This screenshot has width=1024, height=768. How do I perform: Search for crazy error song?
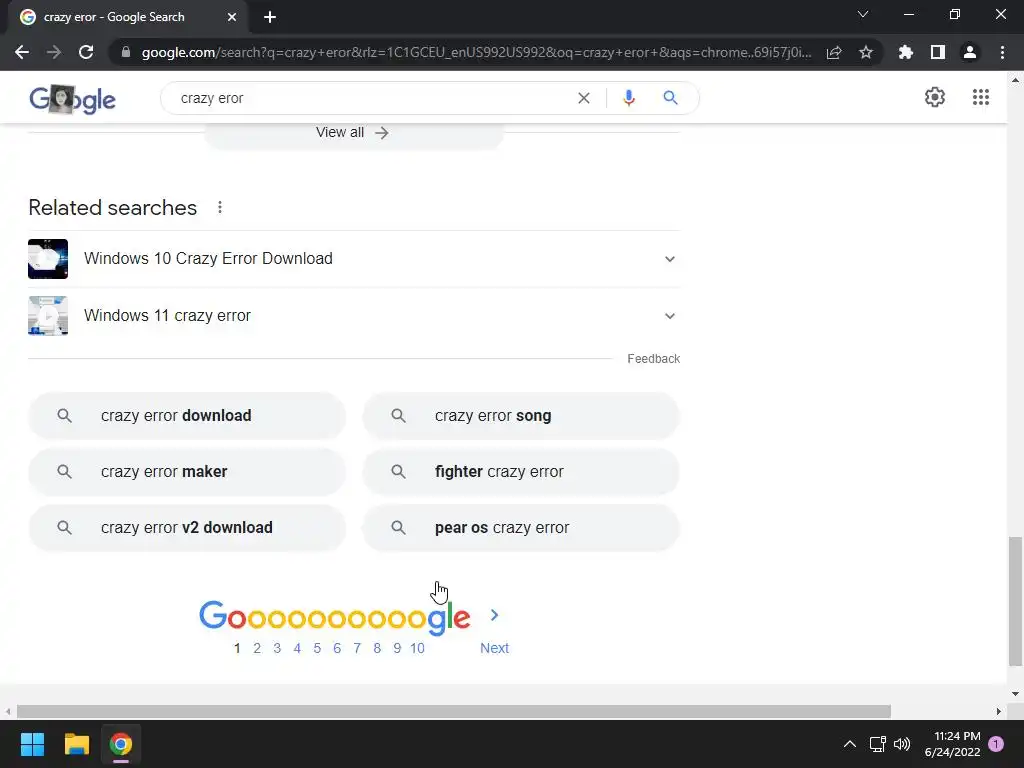coord(521,415)
